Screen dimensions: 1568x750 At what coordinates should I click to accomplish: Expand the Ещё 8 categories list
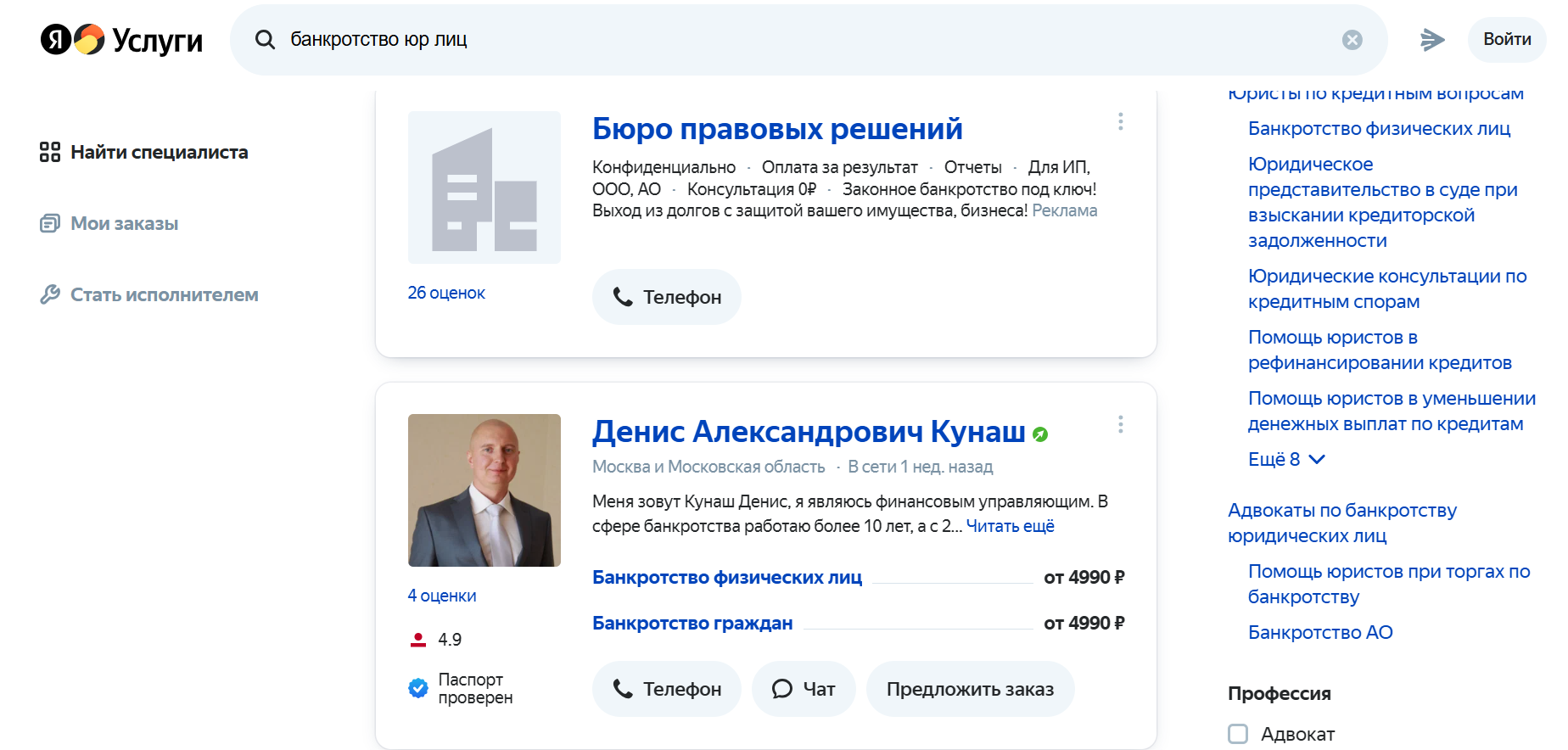[x=1285, y=459]
